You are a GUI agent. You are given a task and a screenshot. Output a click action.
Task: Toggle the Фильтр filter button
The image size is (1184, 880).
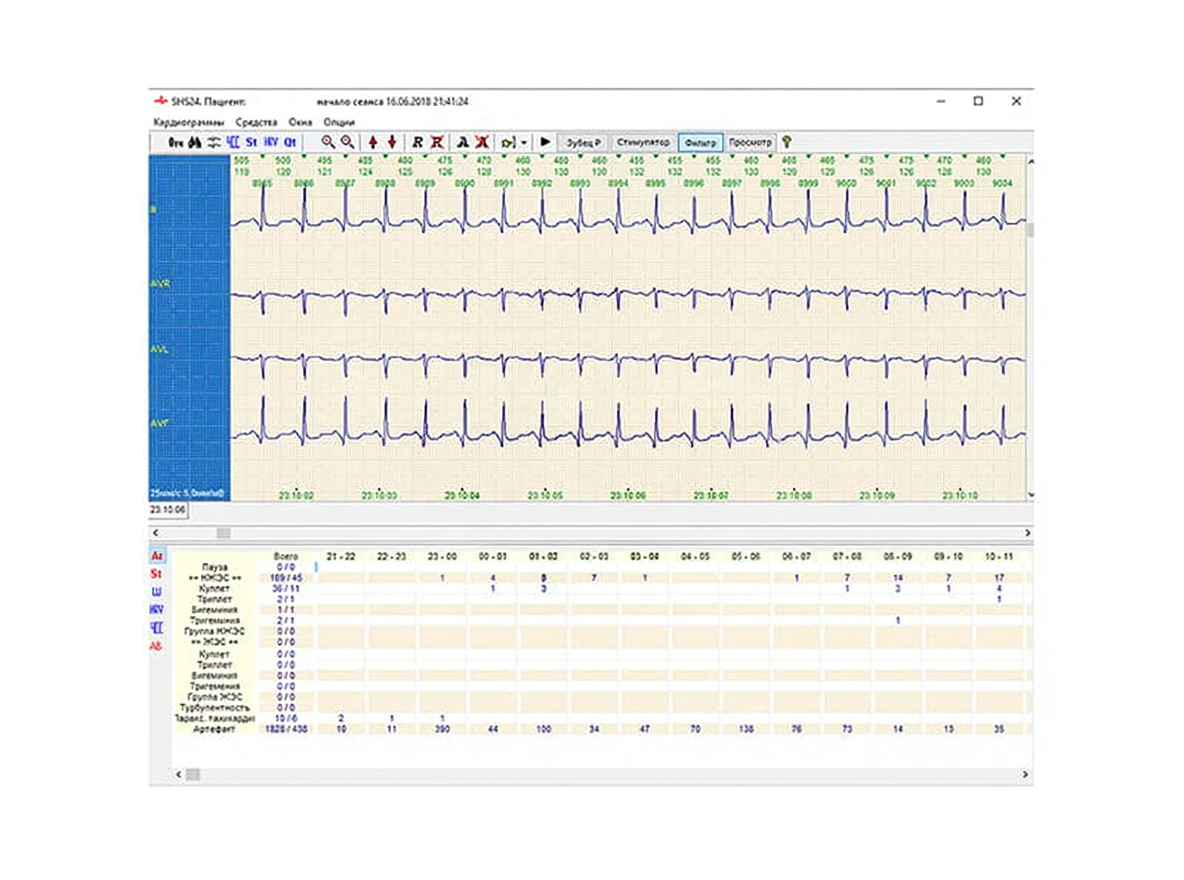700,142
